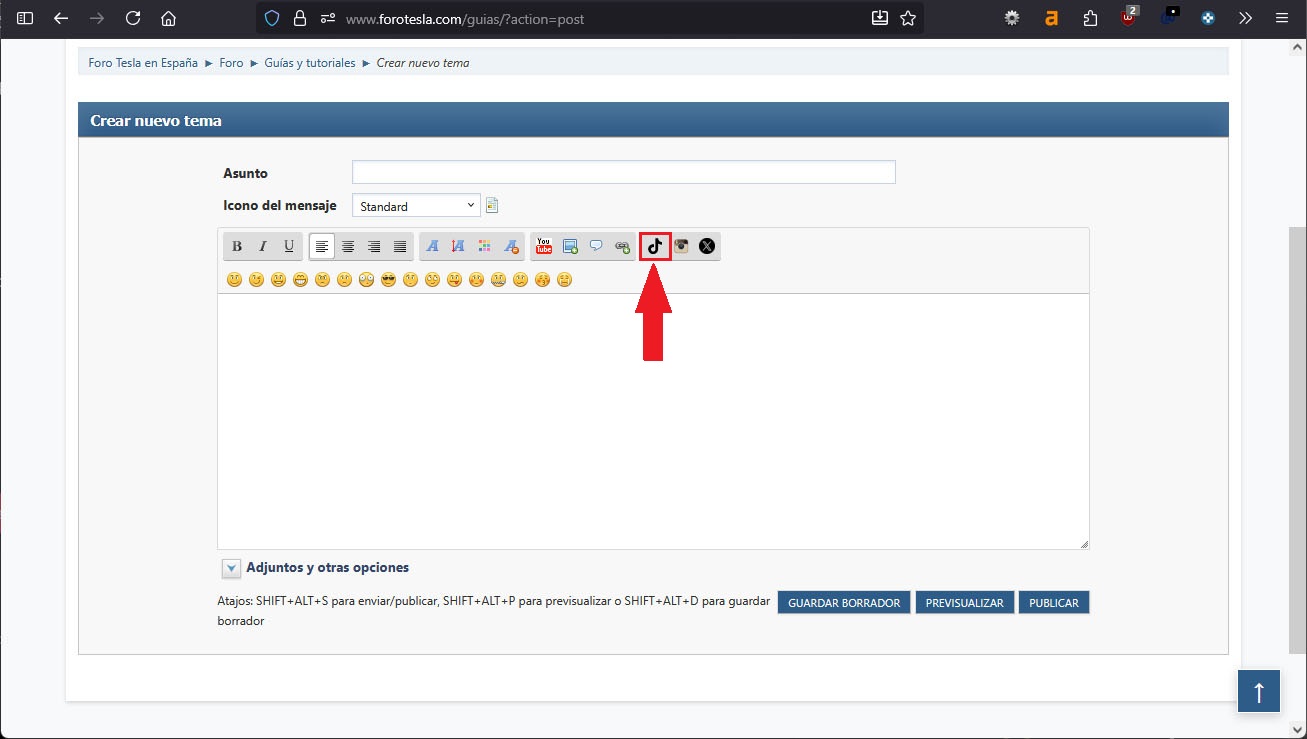The image size is (1307, 739).
Task: Click into the Asunto text field
Action: [623, 172]
